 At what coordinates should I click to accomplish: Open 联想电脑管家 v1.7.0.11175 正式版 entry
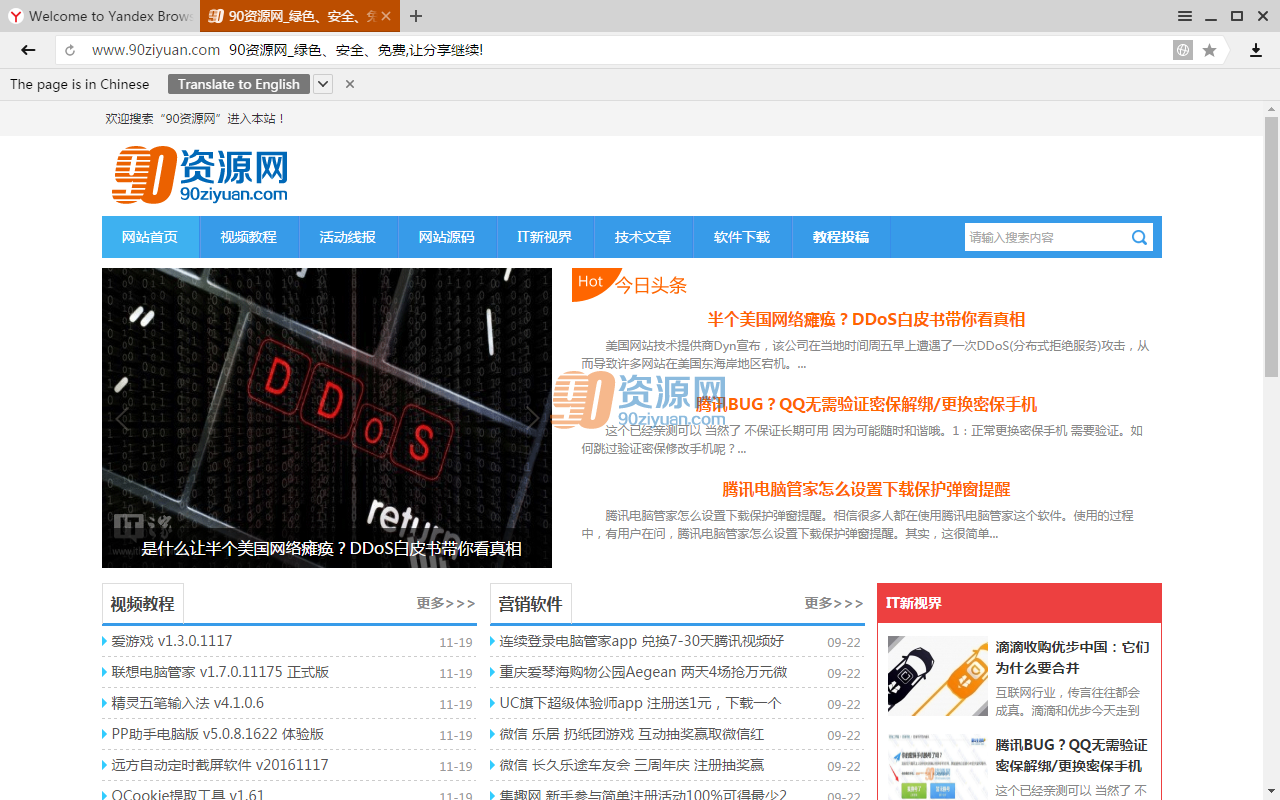[220, 672]
